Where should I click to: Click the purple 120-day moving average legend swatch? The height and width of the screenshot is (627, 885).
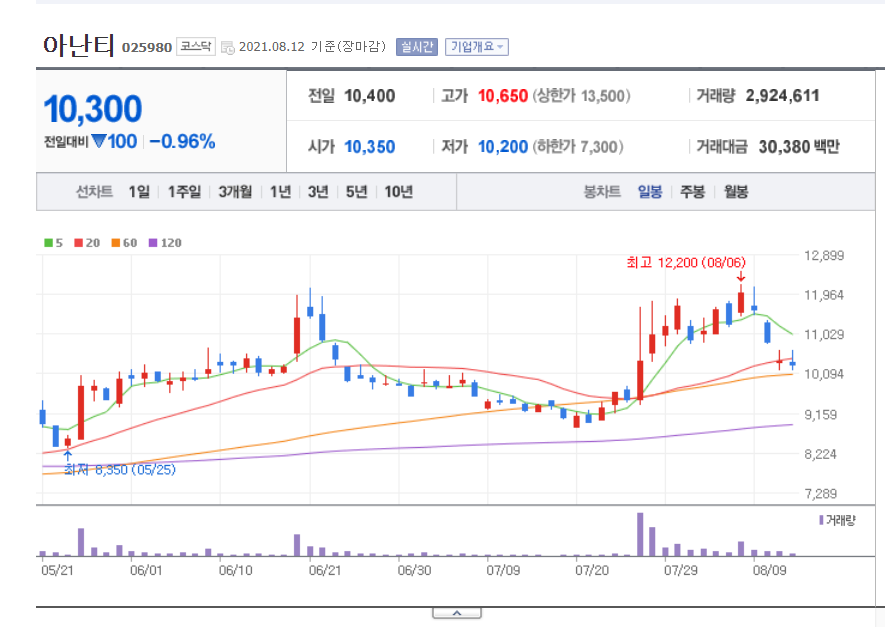pyautogui.click(x=153, y=243)
